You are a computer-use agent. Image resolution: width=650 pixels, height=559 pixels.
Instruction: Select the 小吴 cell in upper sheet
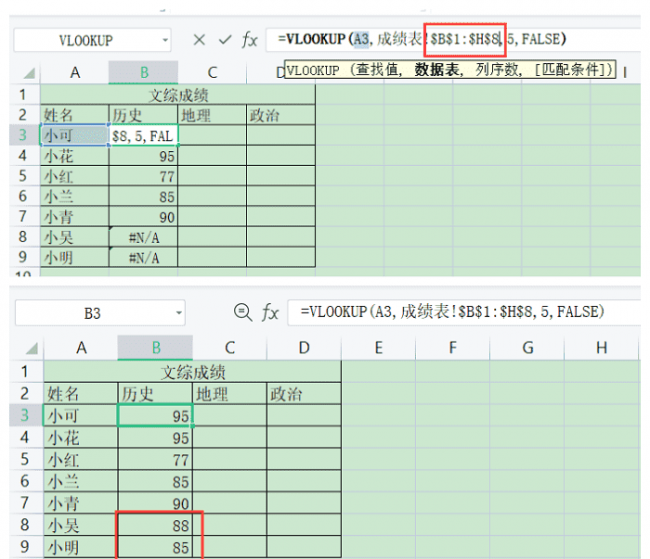pos(75,237)
